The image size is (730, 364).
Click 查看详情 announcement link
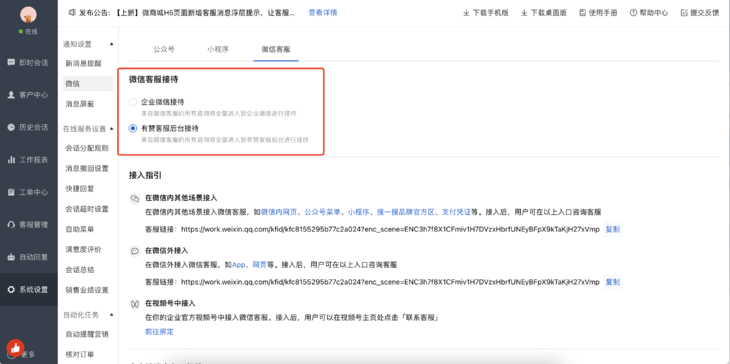(x=323, y=13)
